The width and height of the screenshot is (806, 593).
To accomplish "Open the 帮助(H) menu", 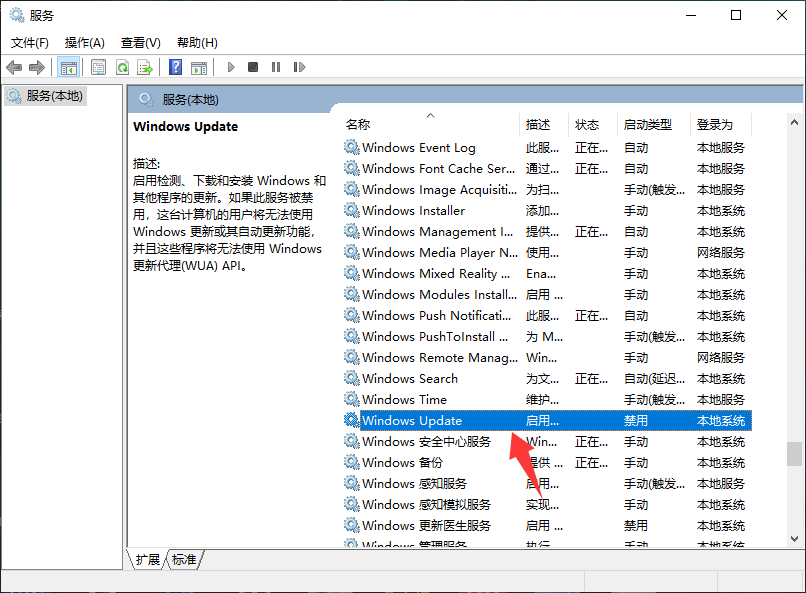I will (197, 43).
